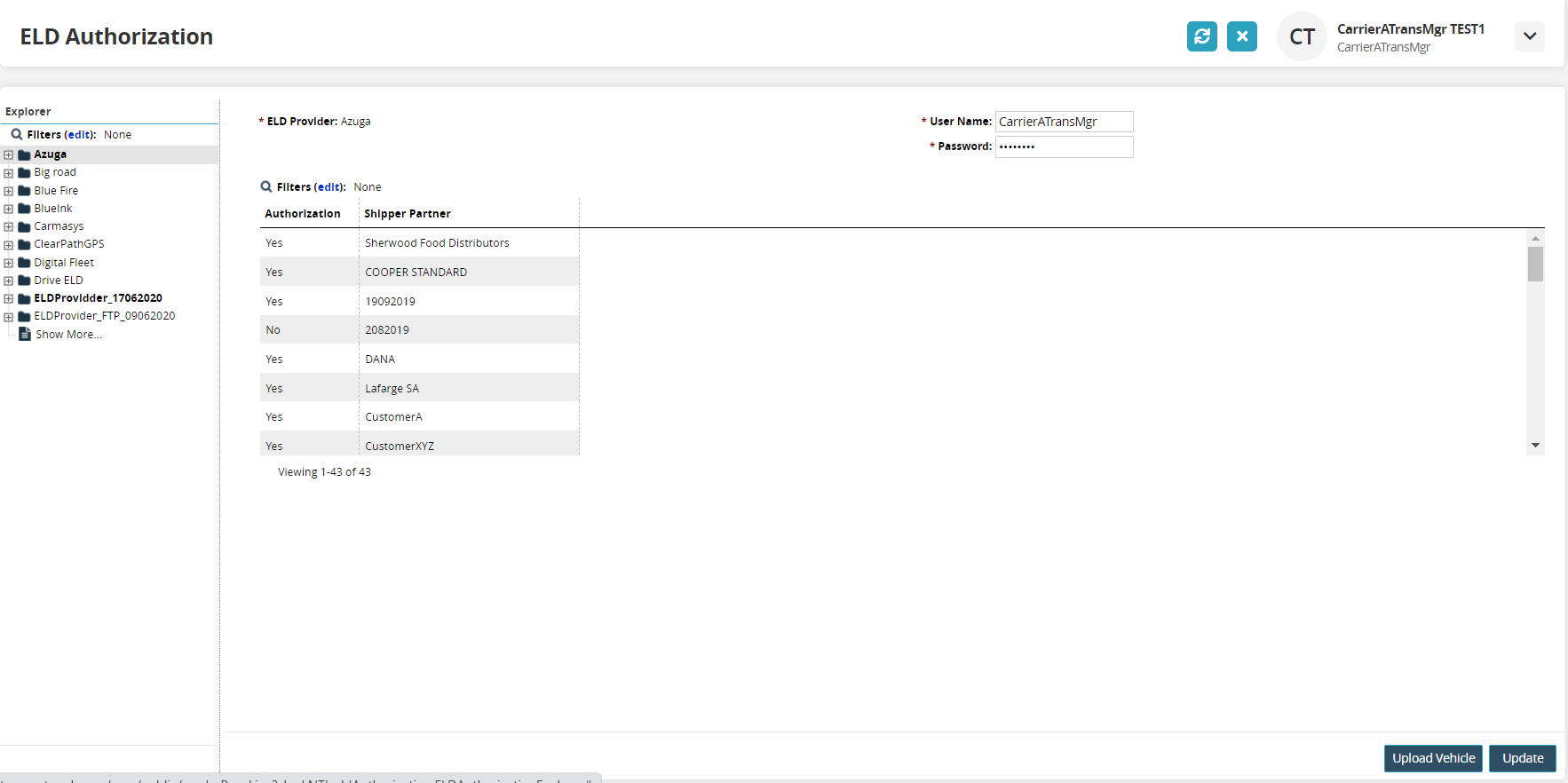
Task: Click the Azuga folder icon
Action: coord(25,154)
